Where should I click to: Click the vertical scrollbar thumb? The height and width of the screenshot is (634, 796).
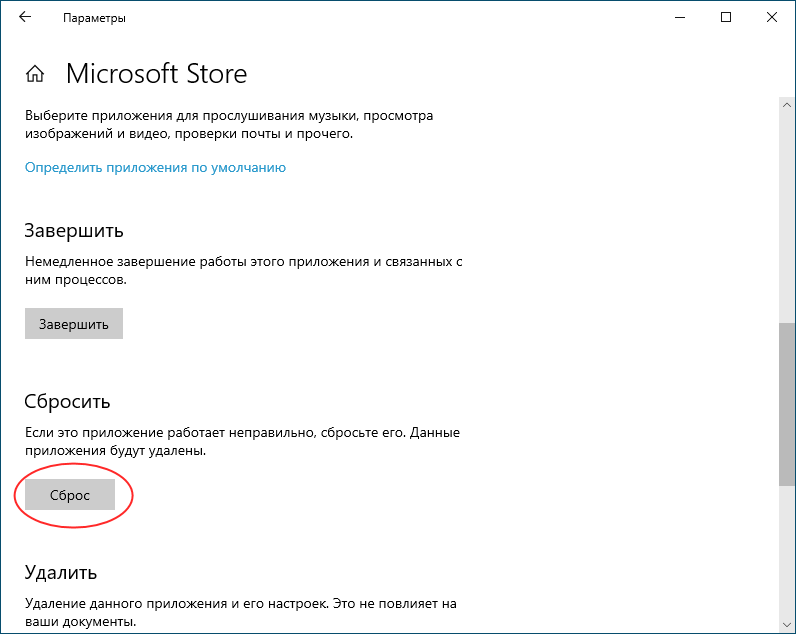[x=787, y=405]
